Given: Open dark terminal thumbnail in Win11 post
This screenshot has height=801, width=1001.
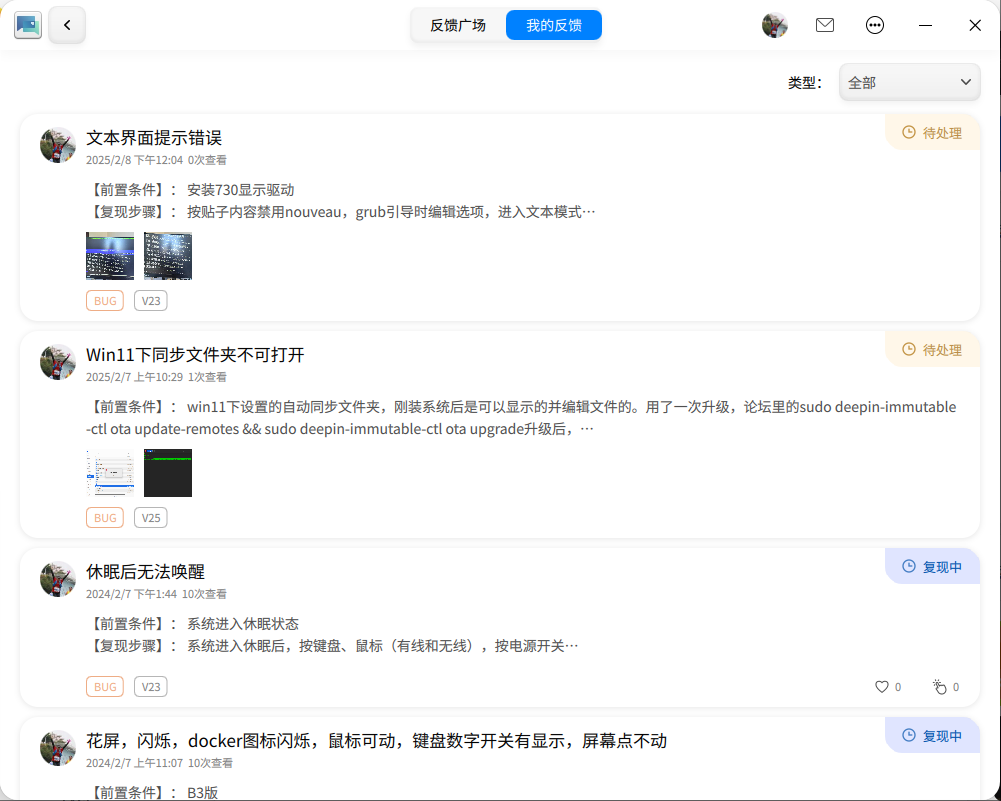Looking at the screenshot, I should (168, 473).
